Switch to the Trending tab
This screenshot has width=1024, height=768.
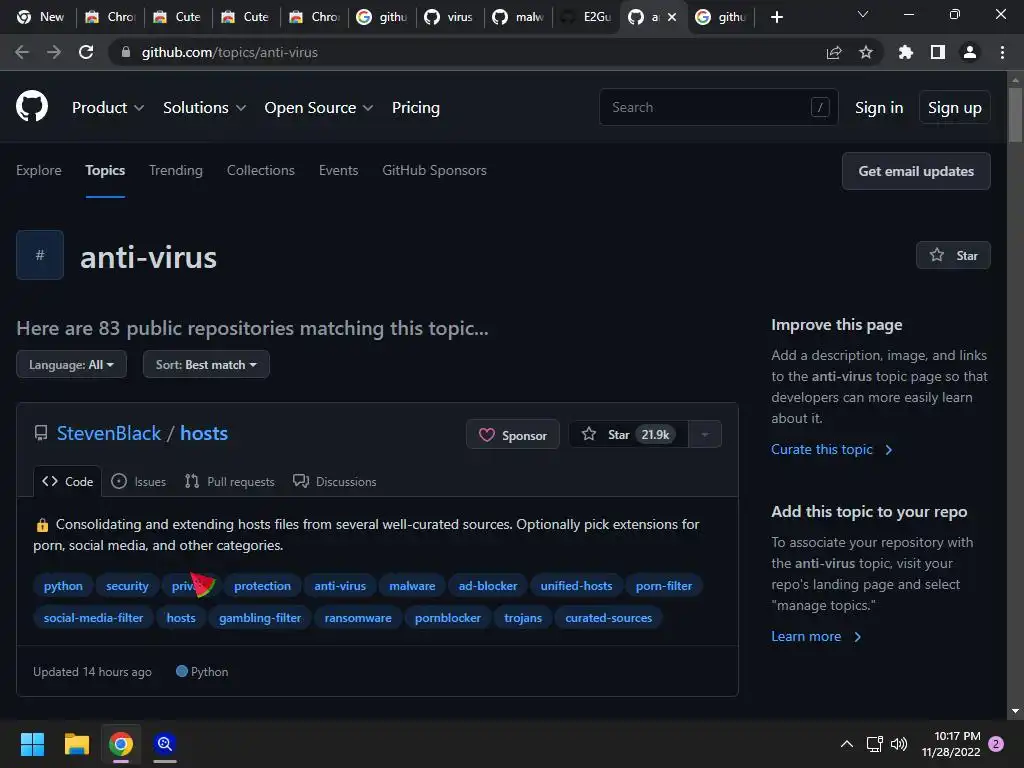tap(176, 170)
